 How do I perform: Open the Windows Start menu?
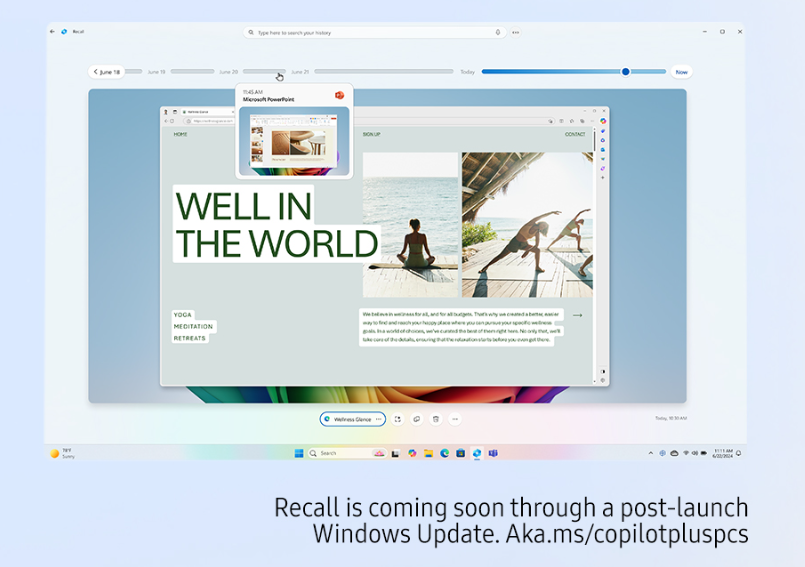click(x=298, y=453)
